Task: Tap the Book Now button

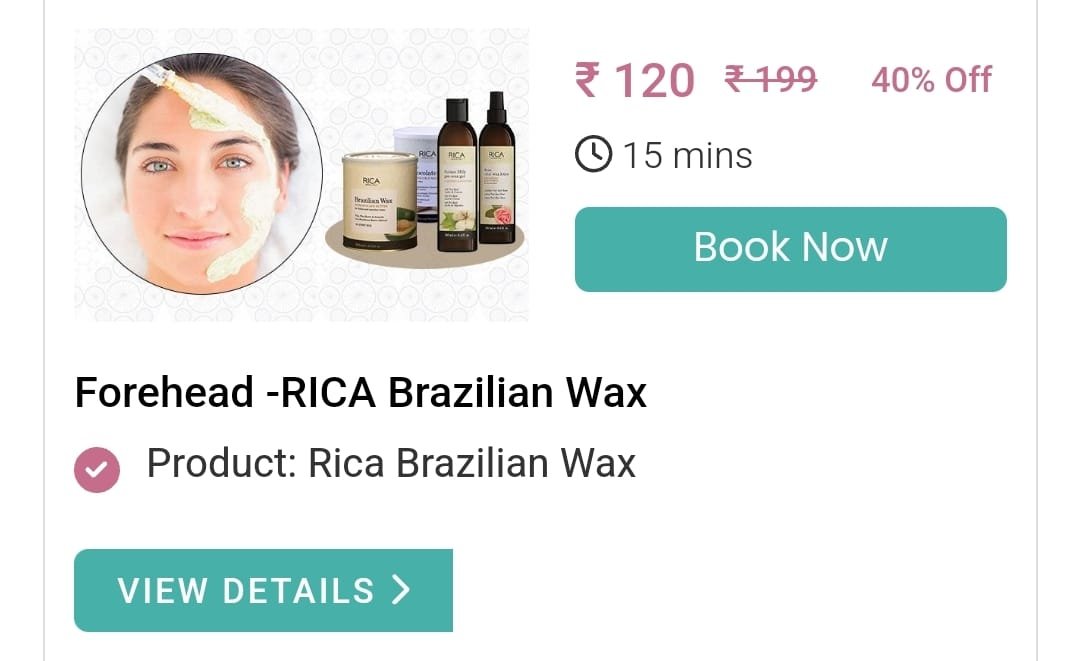Action: pos(791,249)
